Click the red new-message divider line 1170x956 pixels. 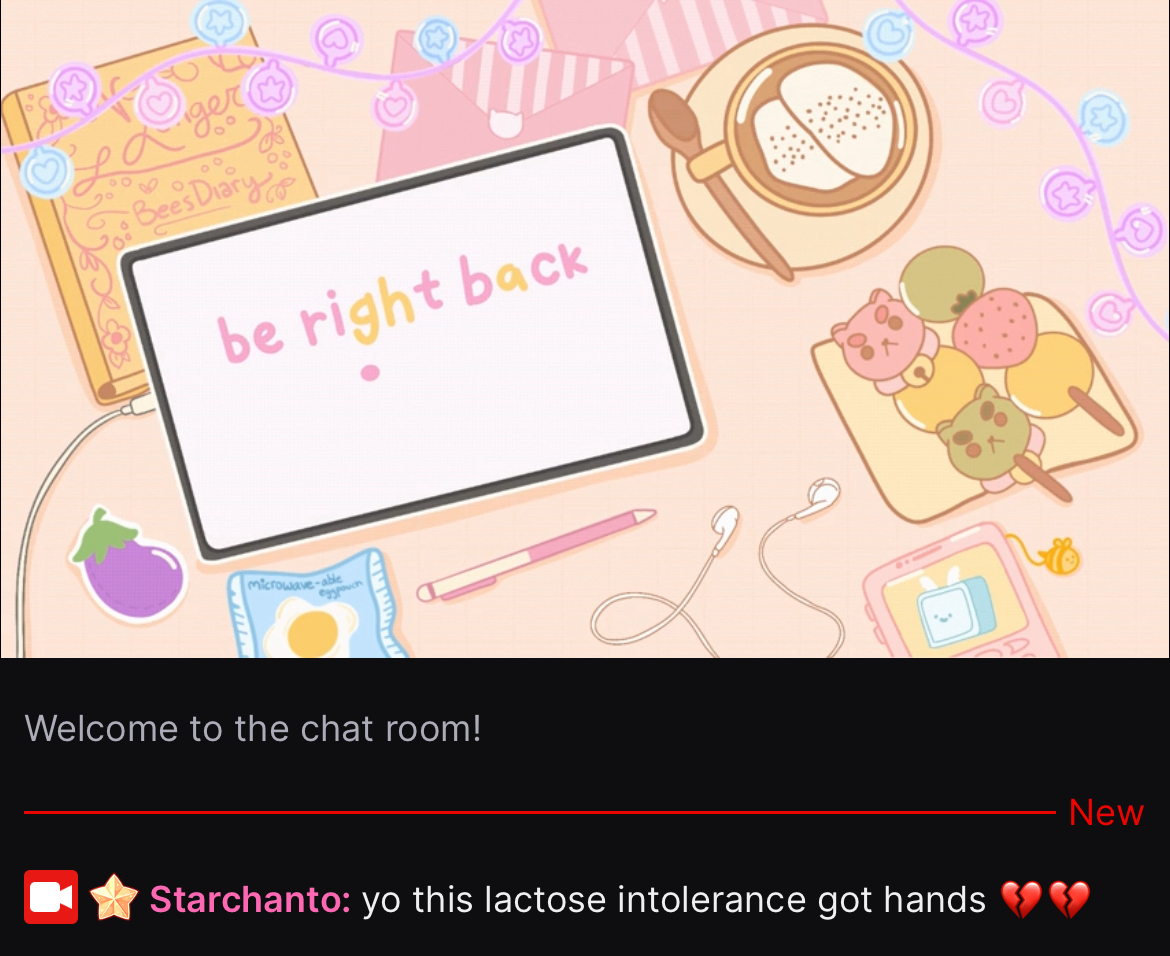point(539,812)
